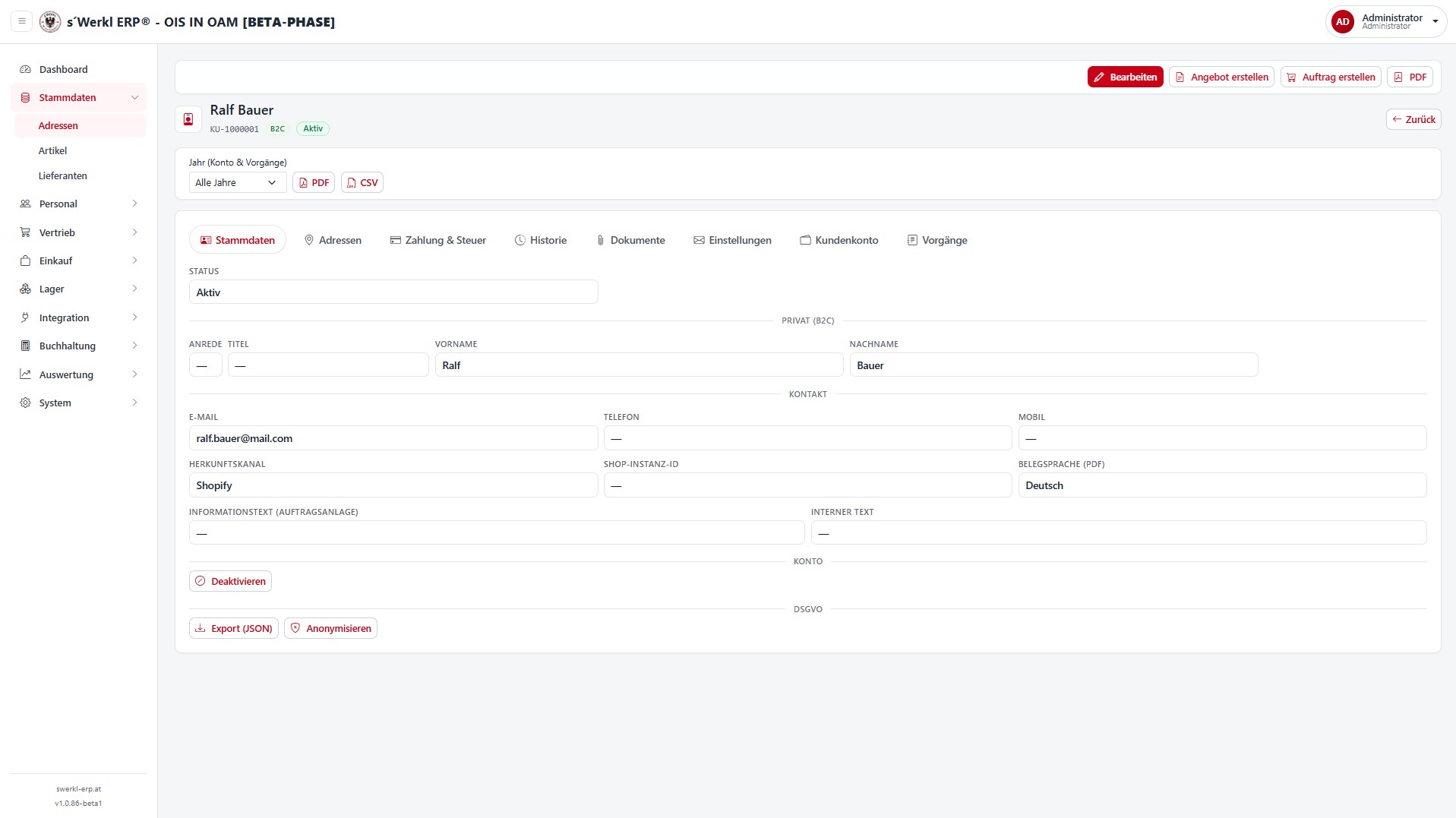
Task: Expand the Vertrieb menu chevron
Action: point(134,232)
